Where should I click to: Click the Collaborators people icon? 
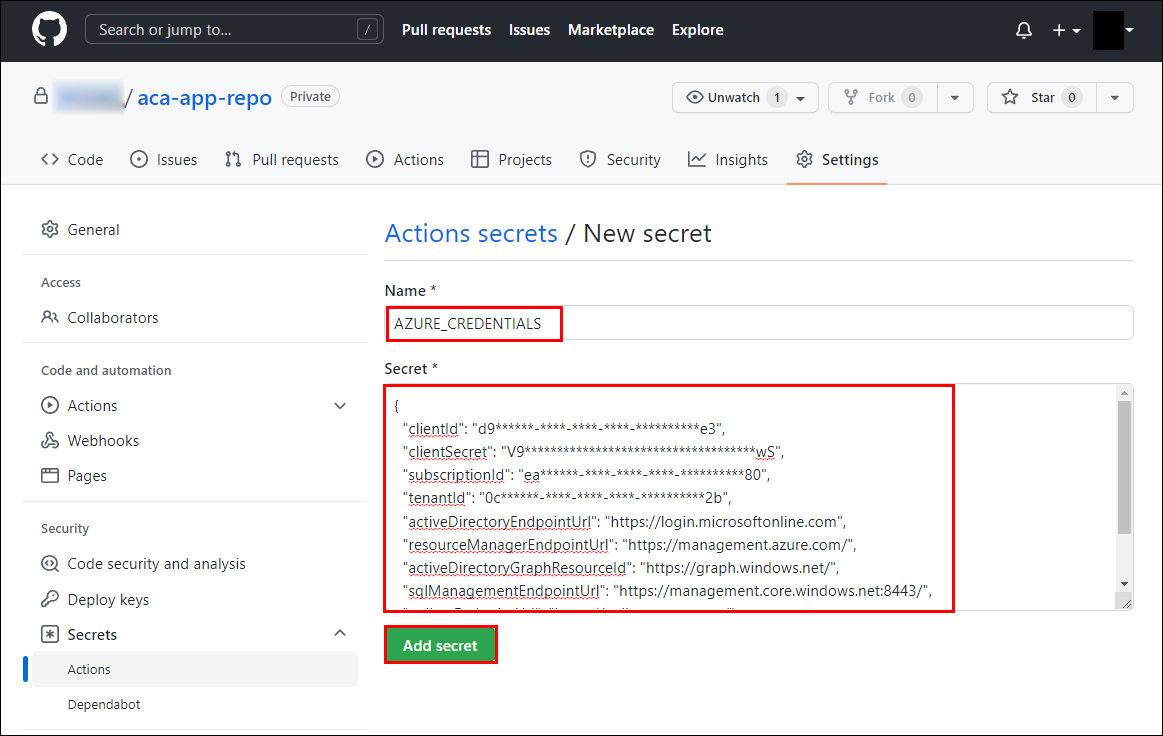tap(50, 318)
